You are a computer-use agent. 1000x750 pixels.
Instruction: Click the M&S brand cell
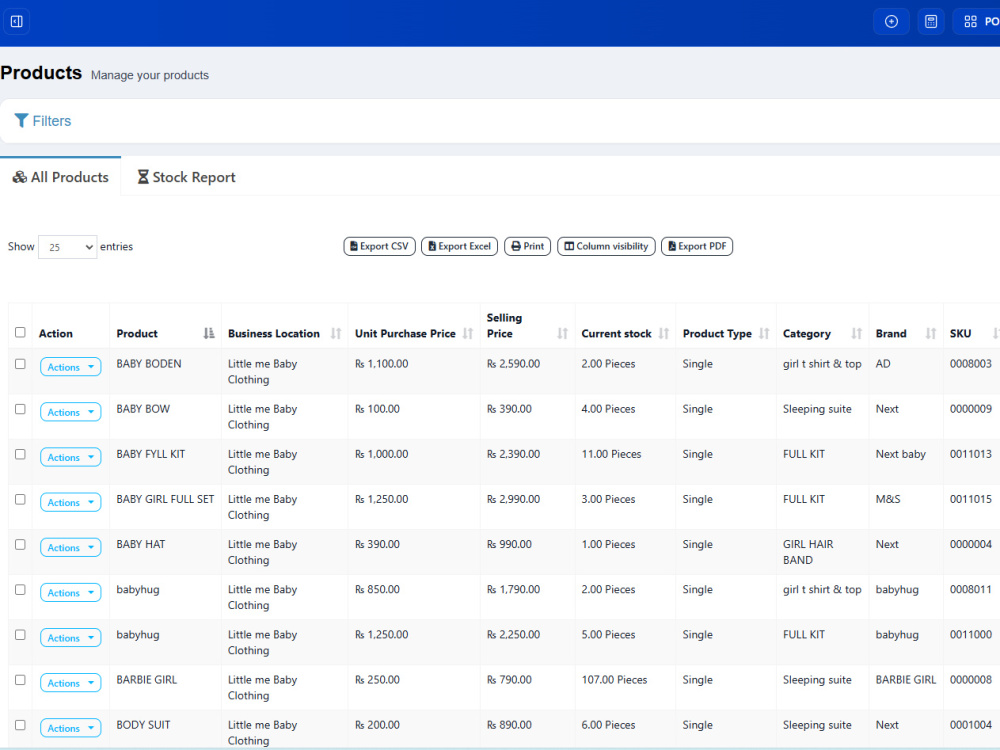click(888, 499)
